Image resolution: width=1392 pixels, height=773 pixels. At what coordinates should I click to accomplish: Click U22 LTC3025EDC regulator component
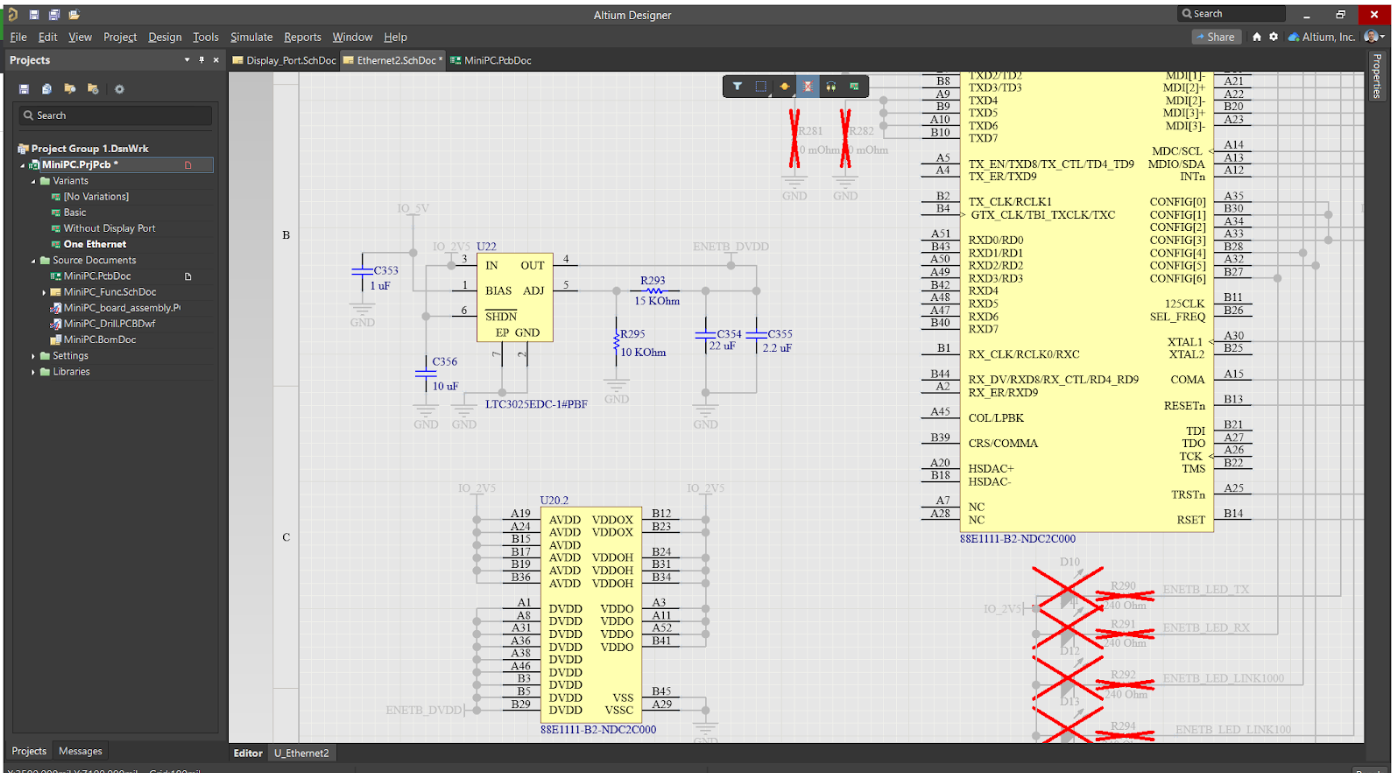(x=515, y=298)
